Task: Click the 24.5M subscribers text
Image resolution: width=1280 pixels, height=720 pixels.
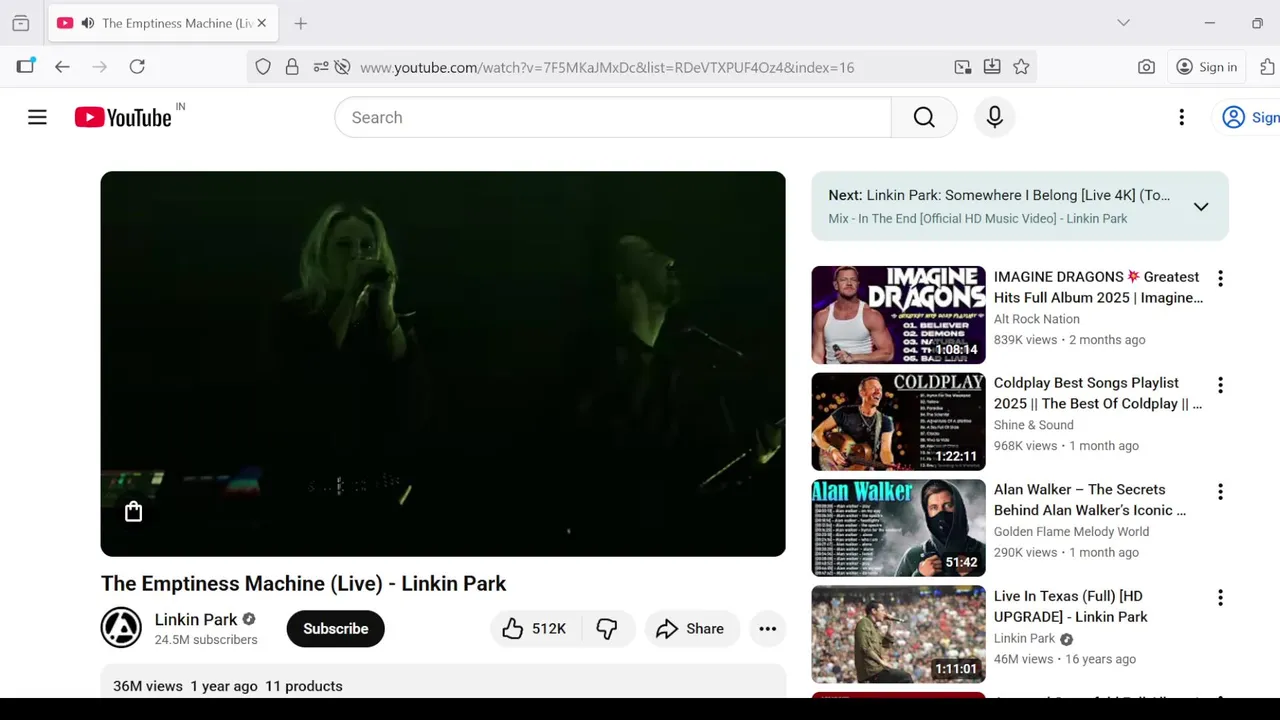Action: [206, 640]
